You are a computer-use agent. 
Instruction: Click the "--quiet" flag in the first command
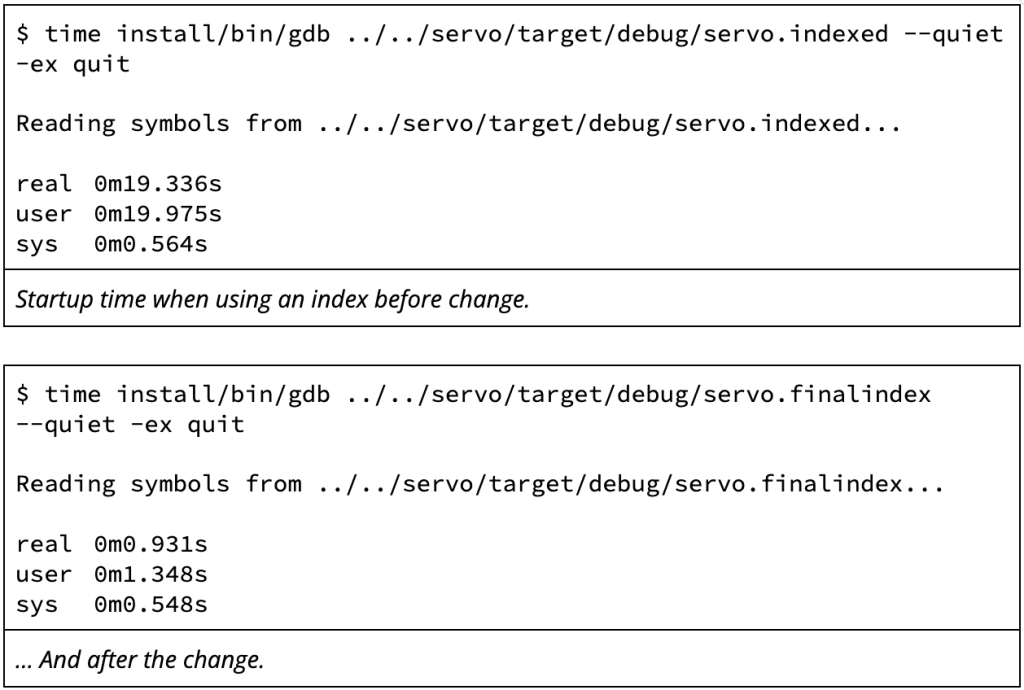[953, 34]
